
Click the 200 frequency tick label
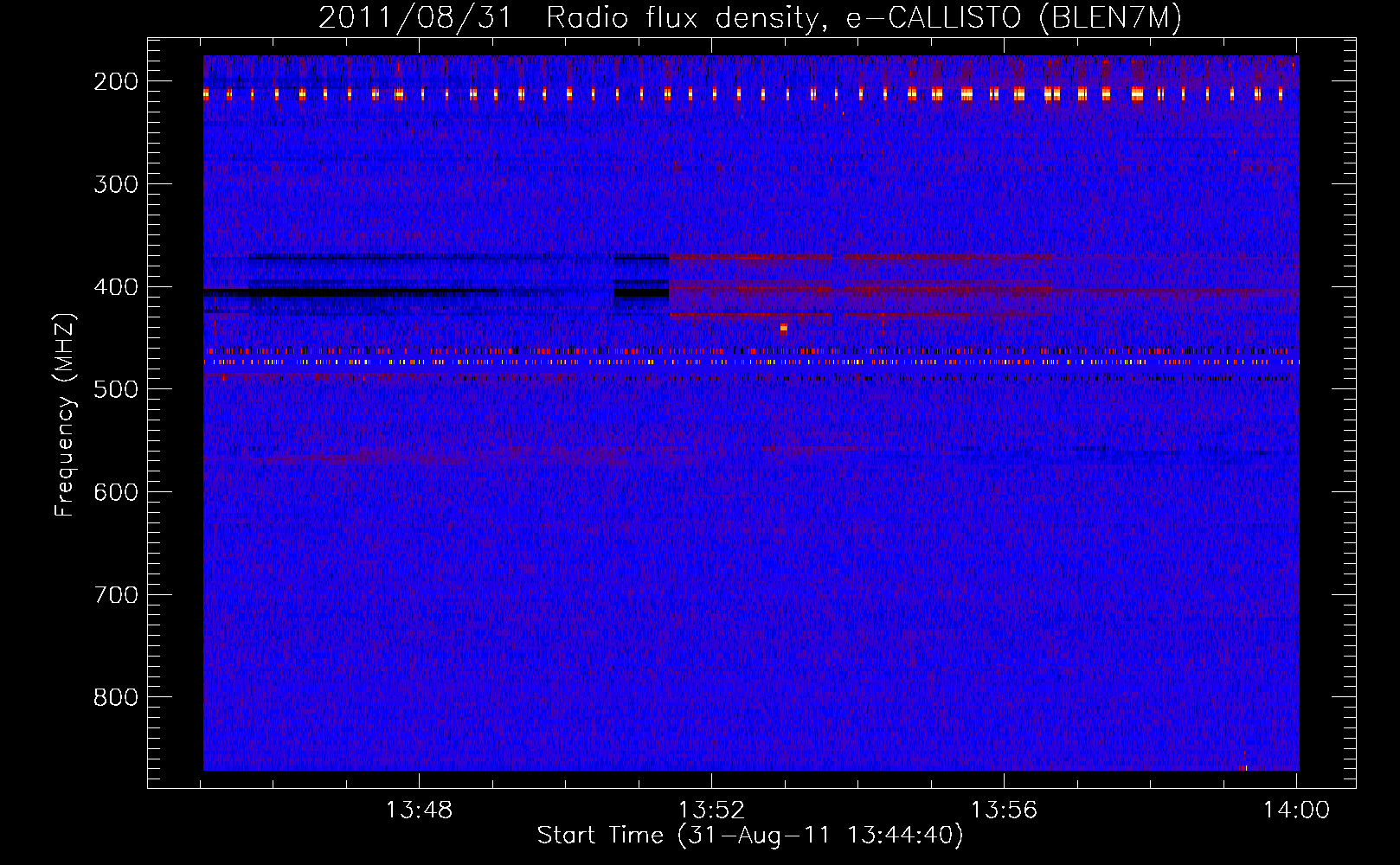(x=116, y=81)
